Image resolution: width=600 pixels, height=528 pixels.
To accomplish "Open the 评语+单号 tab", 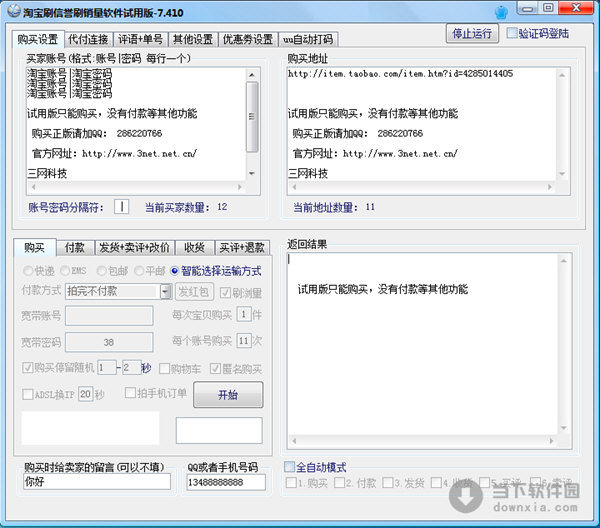I will (x=140, y=39).
